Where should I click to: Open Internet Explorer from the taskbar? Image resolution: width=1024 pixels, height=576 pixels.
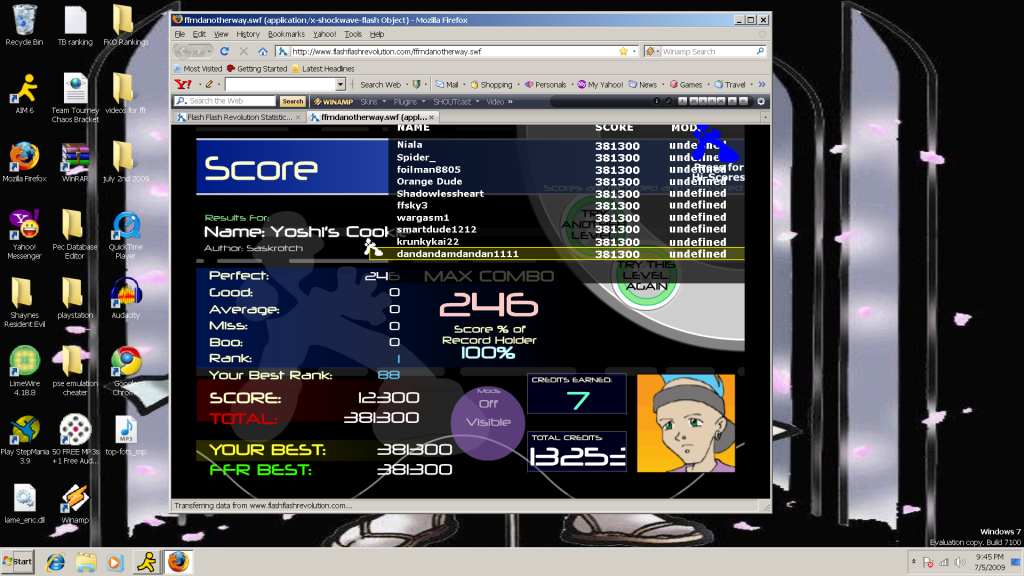click(x=56, y=561)
